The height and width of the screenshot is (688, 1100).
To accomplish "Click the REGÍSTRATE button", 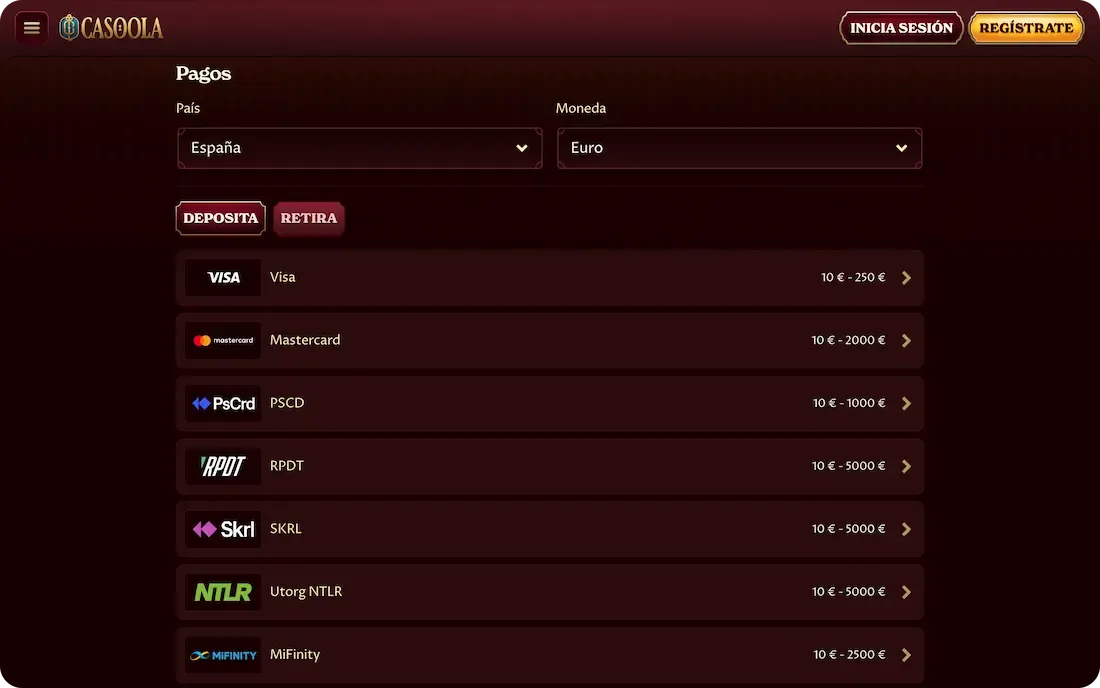I will [x=1026, y=28].
